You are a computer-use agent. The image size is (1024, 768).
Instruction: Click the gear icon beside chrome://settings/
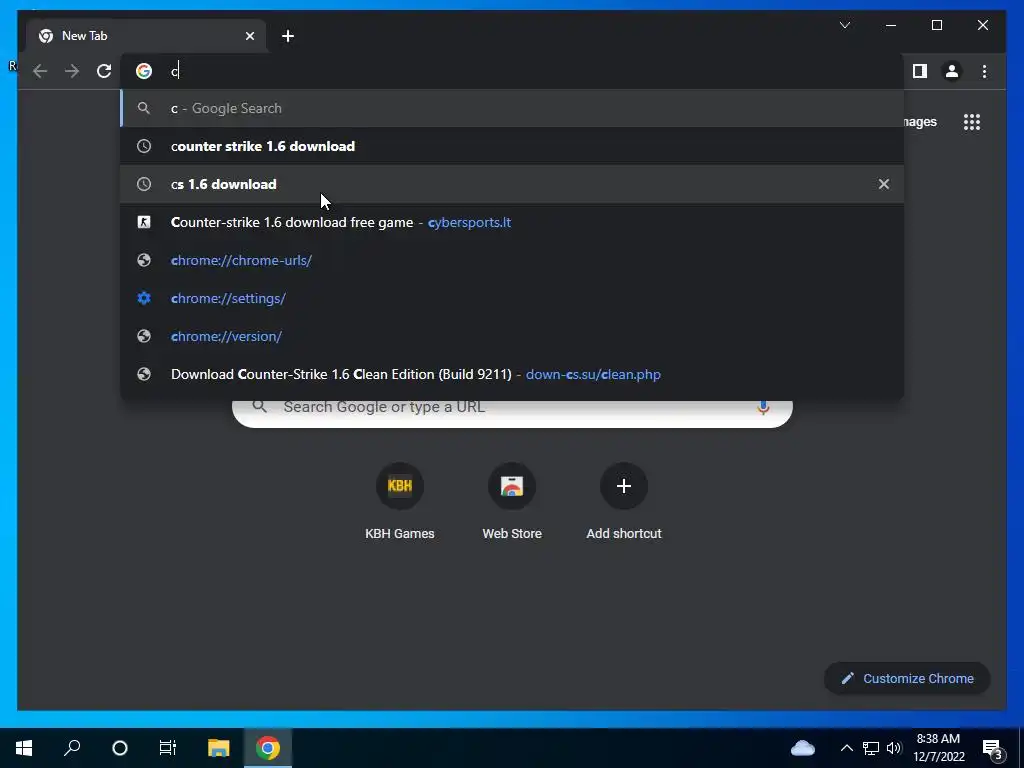coord(144,298)
